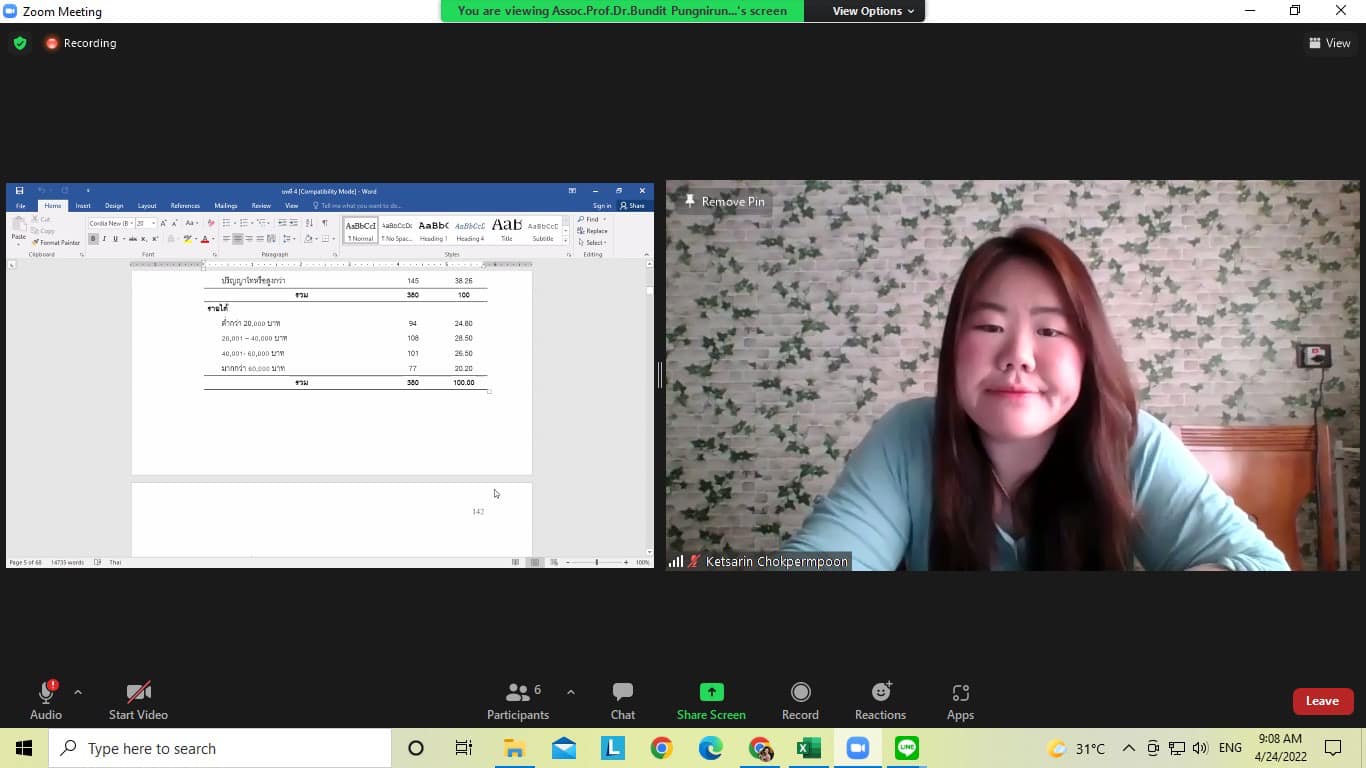The width and height of the screenshot is (1366, 768).
Task: Turn on camera with Start Video
Action: point(138,692)
